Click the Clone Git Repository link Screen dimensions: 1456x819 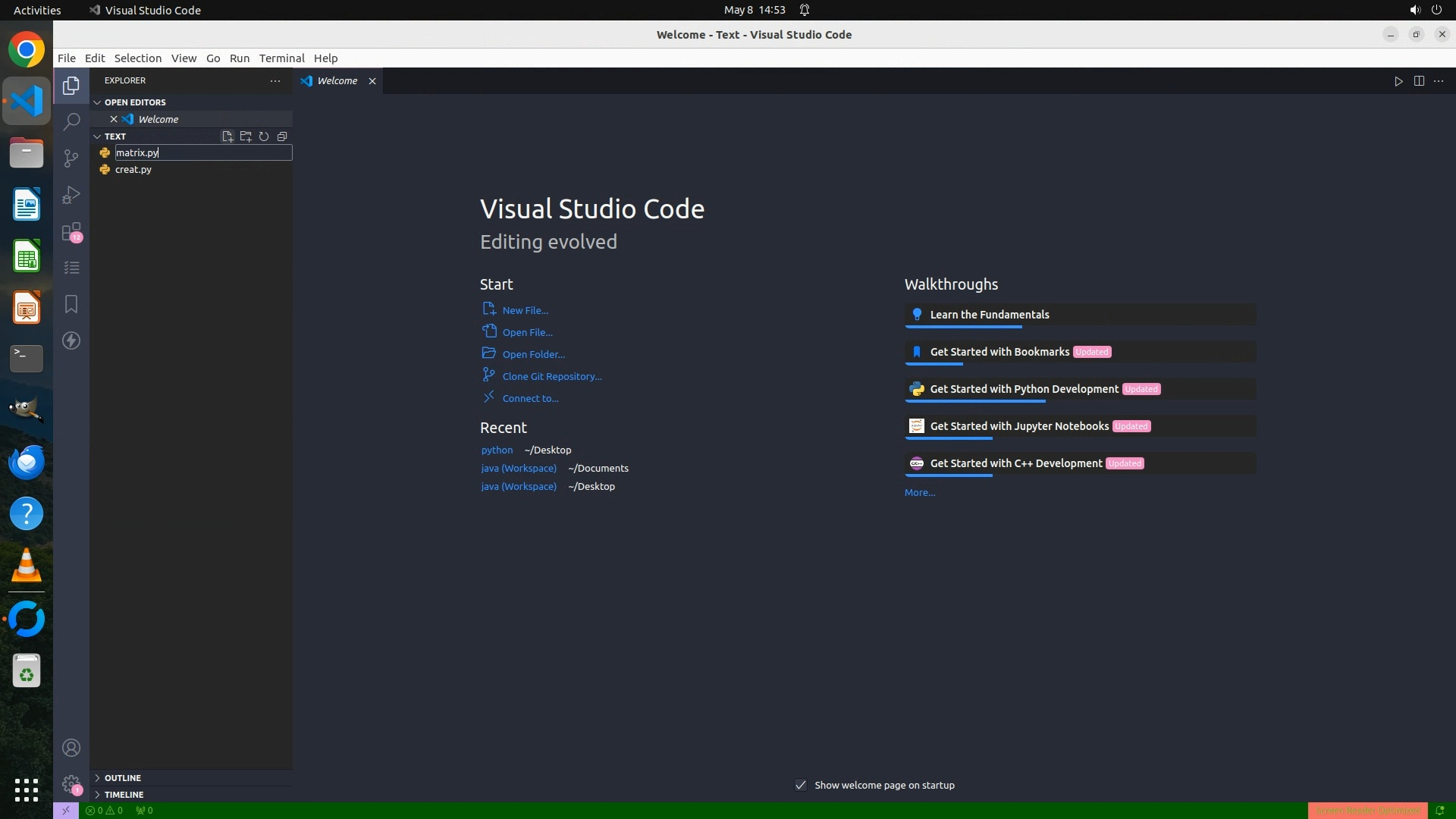coord(551,376)
